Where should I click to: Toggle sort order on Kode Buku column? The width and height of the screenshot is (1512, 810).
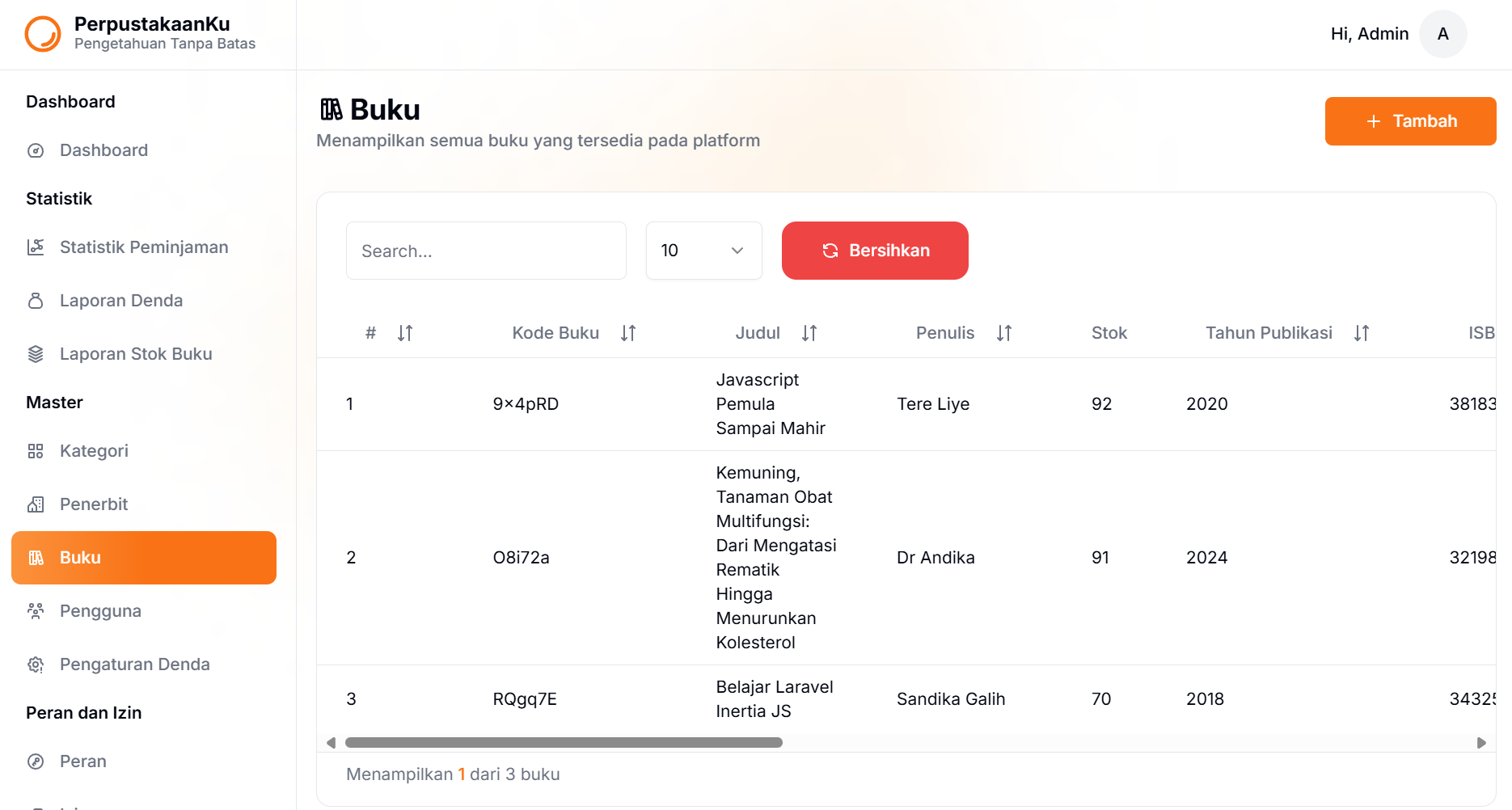coord(628,333)
